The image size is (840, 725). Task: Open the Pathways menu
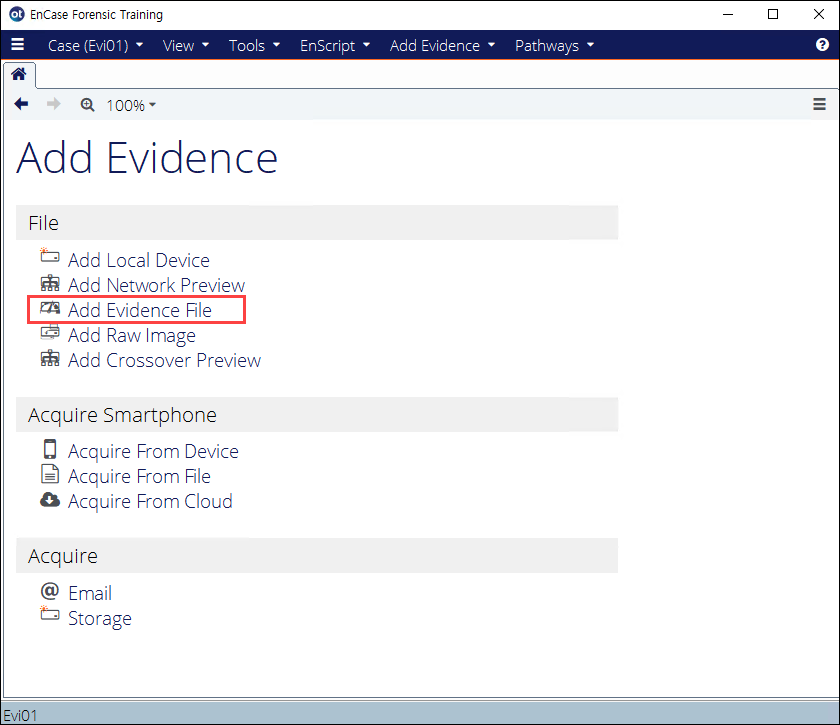(x=554, y=46)
